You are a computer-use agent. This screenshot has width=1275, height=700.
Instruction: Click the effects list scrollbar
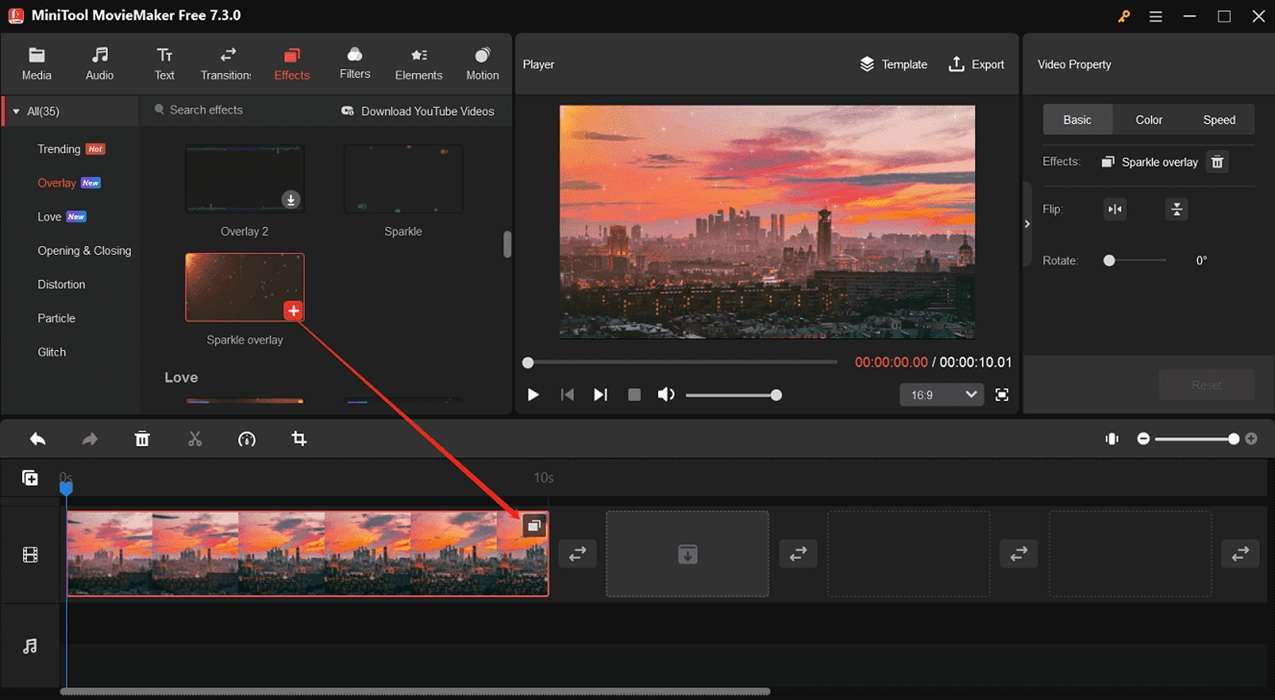[507, 244]
